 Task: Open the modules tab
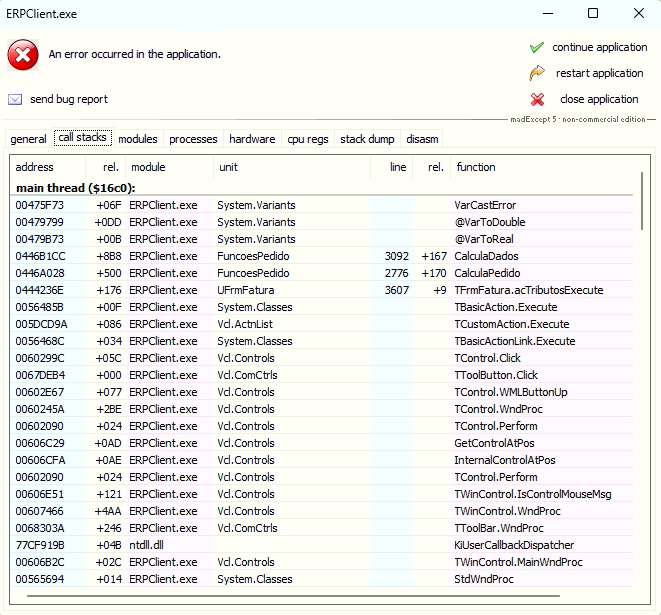(x=138, y=139)
